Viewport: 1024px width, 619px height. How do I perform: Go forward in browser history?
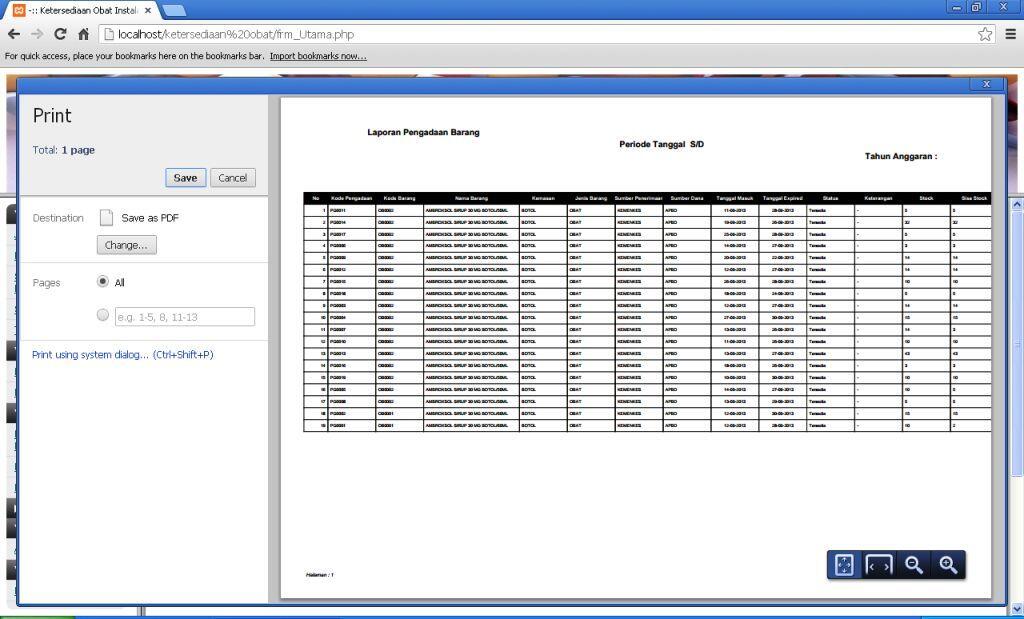37,34
